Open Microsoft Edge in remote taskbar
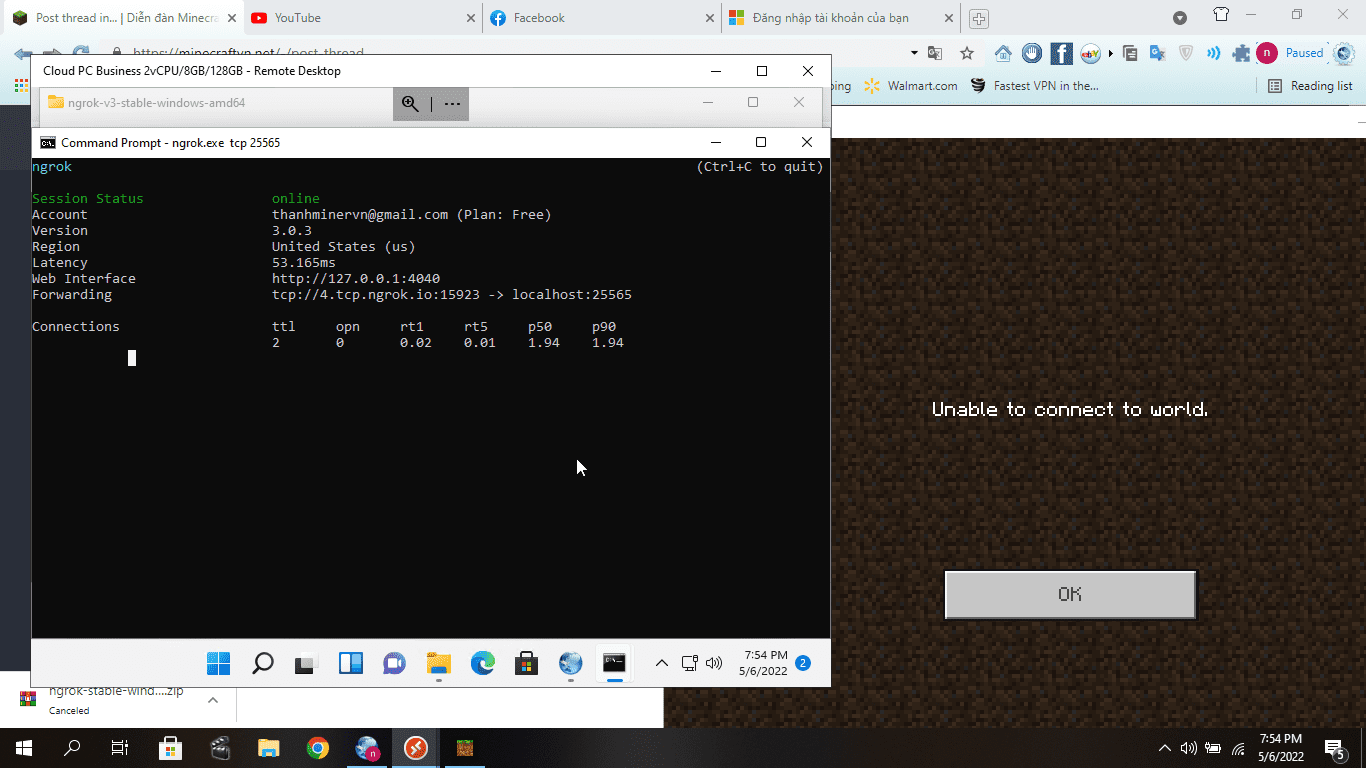Image resolution: width=1366 pixels, height=768 pixels. 483,663
